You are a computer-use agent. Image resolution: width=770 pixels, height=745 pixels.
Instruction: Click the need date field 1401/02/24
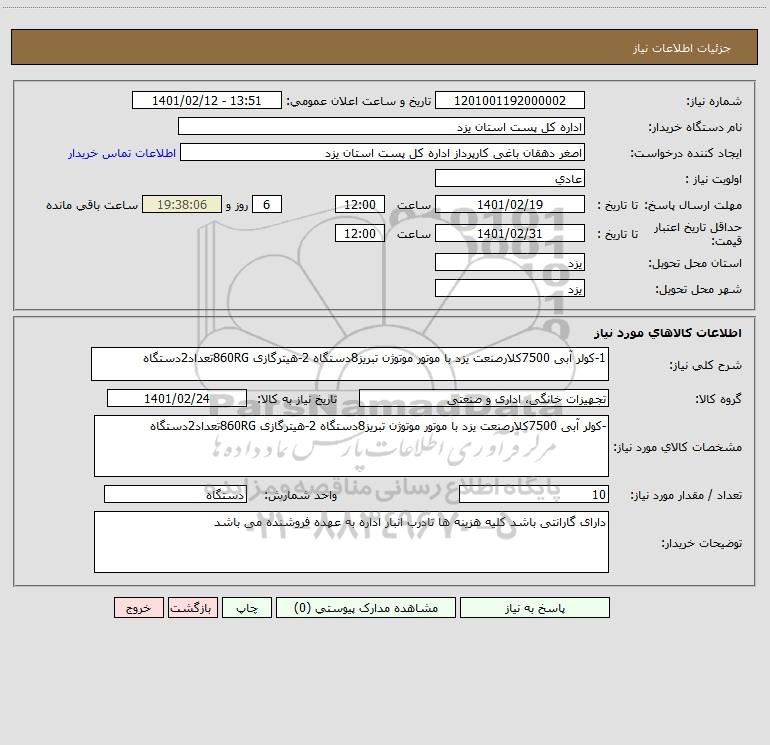click(x=177, y=398)
